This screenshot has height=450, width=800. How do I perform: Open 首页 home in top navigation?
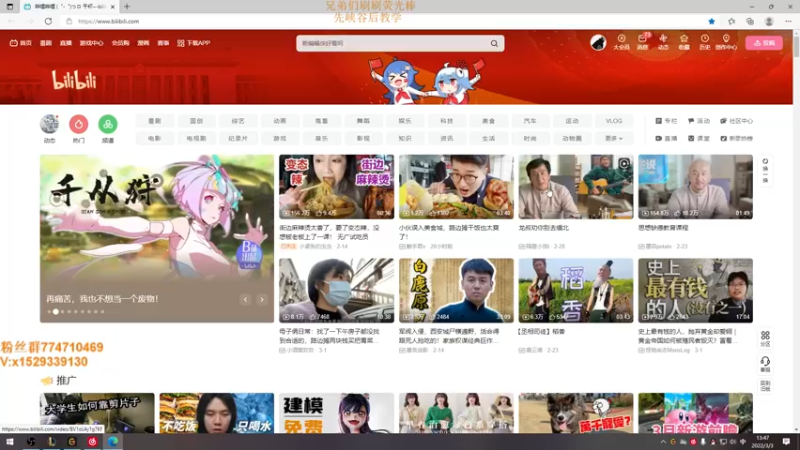click(x=20, y=43)
